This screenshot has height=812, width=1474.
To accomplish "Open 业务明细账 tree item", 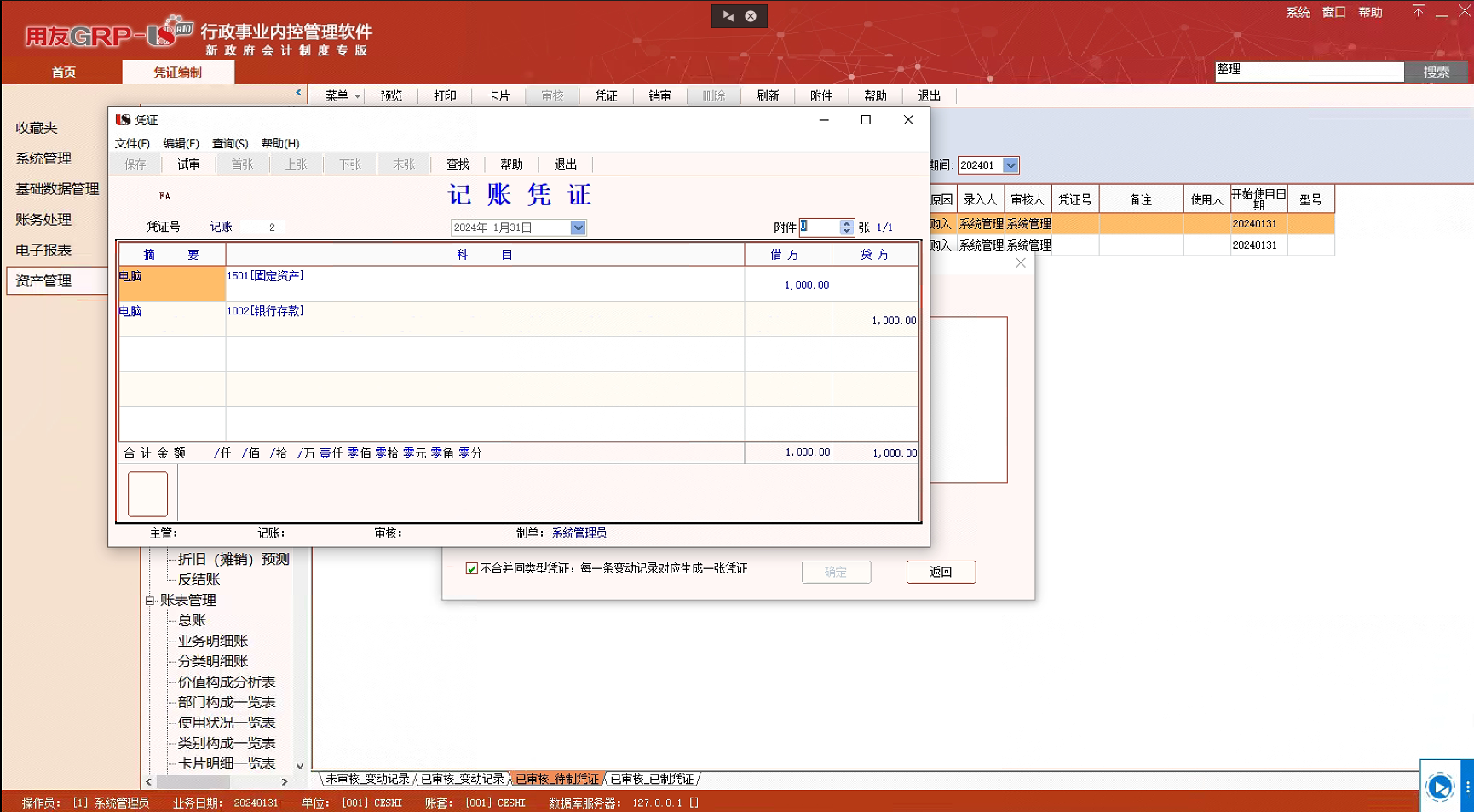I will point(213,641).
